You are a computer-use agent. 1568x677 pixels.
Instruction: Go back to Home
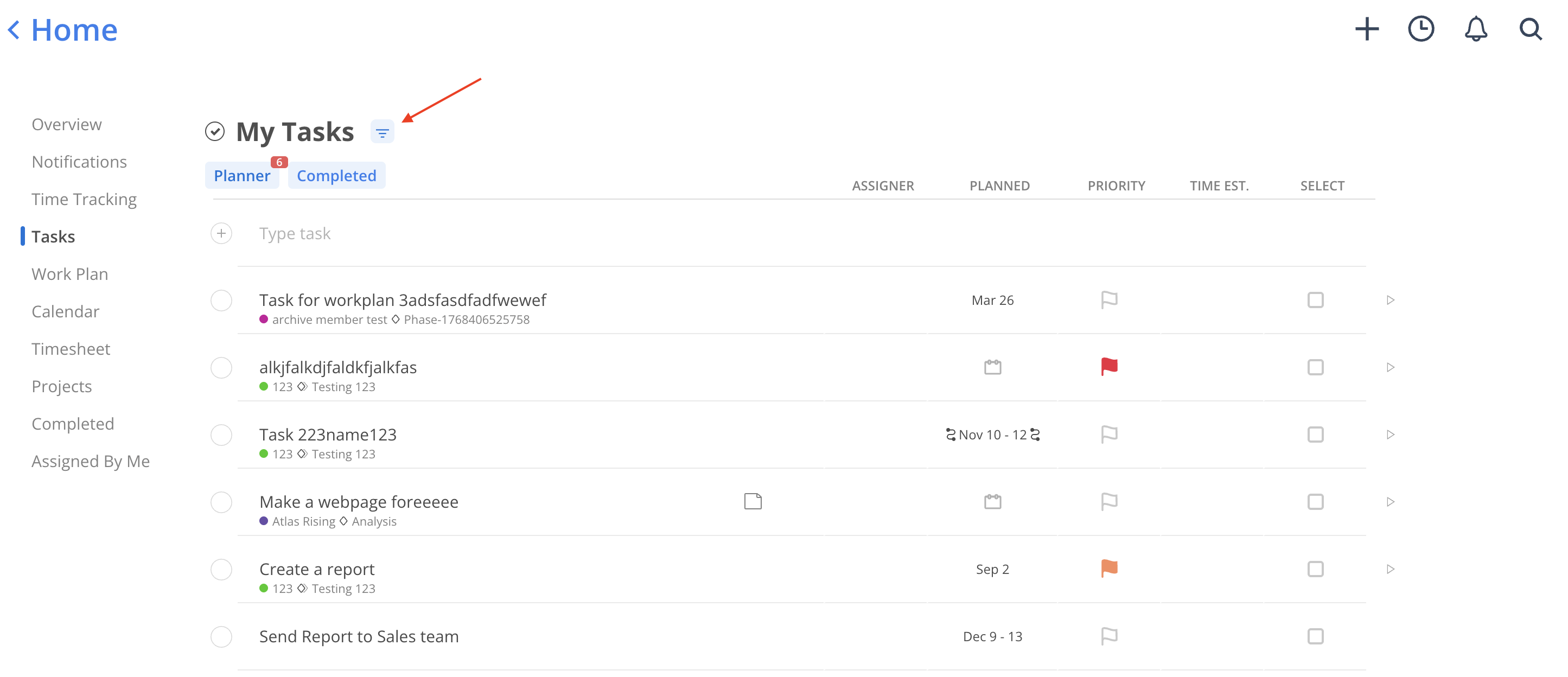click(63, 30)
